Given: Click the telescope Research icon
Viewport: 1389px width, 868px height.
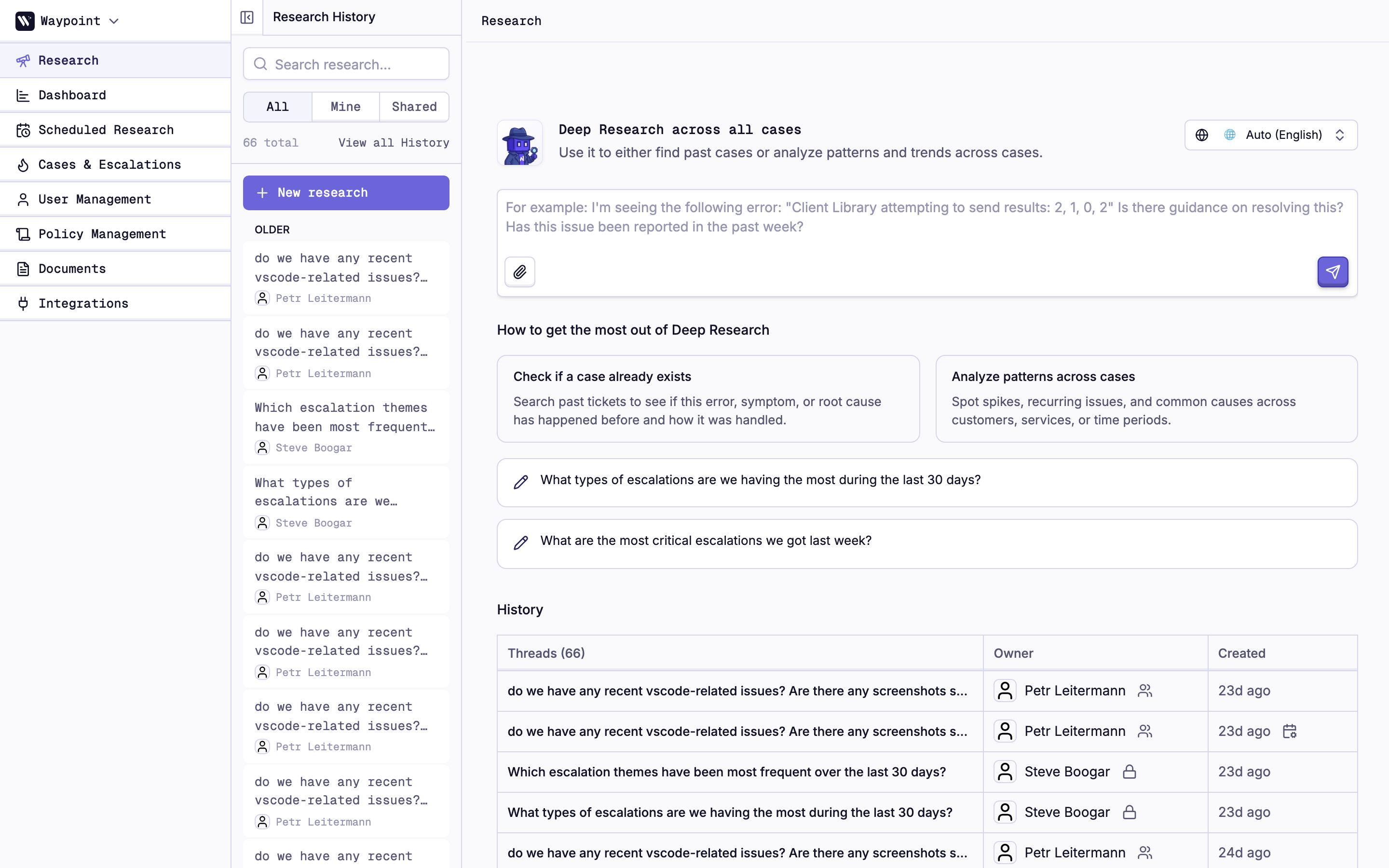Looking at the screenshot, I should pos(23,61).
